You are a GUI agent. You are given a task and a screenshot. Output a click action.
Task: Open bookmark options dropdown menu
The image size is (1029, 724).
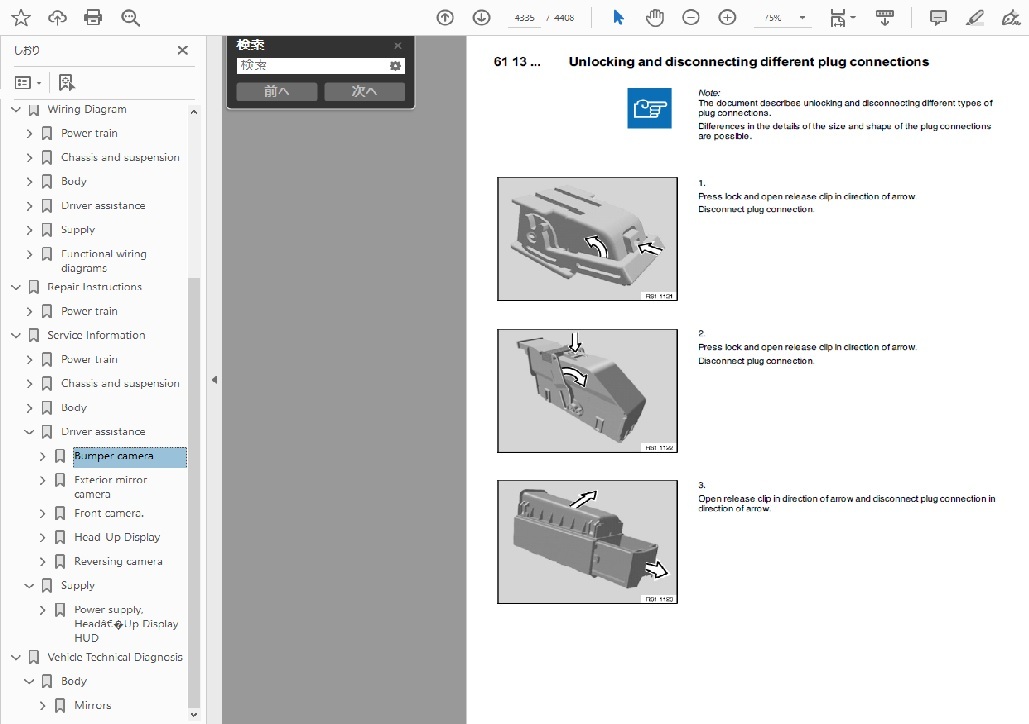tap(28, 82)
